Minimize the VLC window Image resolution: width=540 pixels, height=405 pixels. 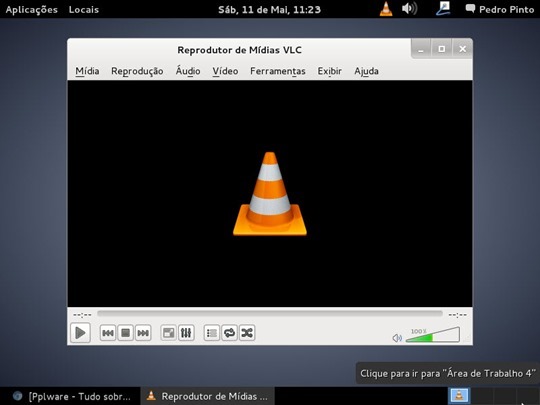tap(421, 49)
